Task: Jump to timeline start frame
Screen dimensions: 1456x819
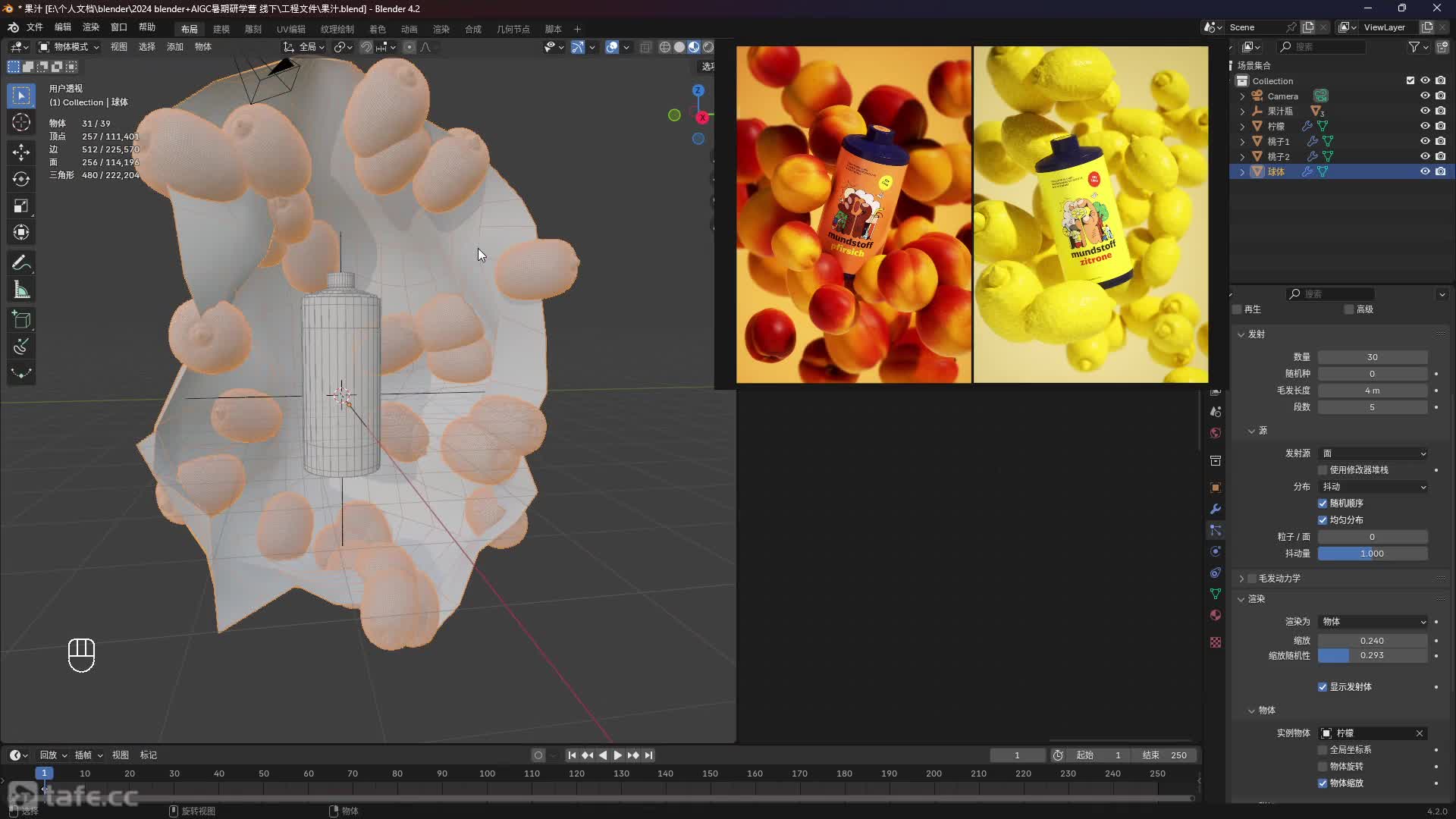Action: coord(573,755)
